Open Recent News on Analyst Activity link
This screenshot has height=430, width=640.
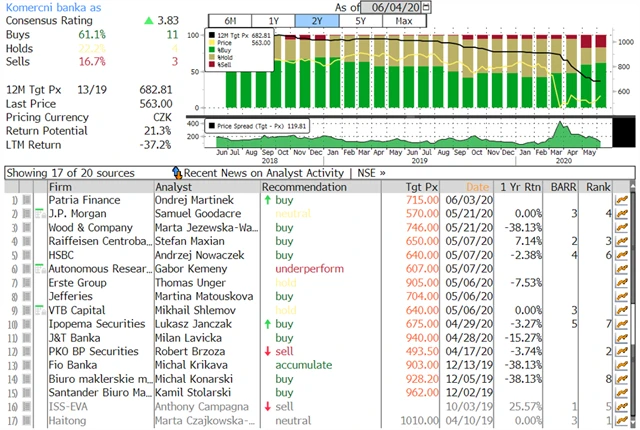click(x=264, y=173)
